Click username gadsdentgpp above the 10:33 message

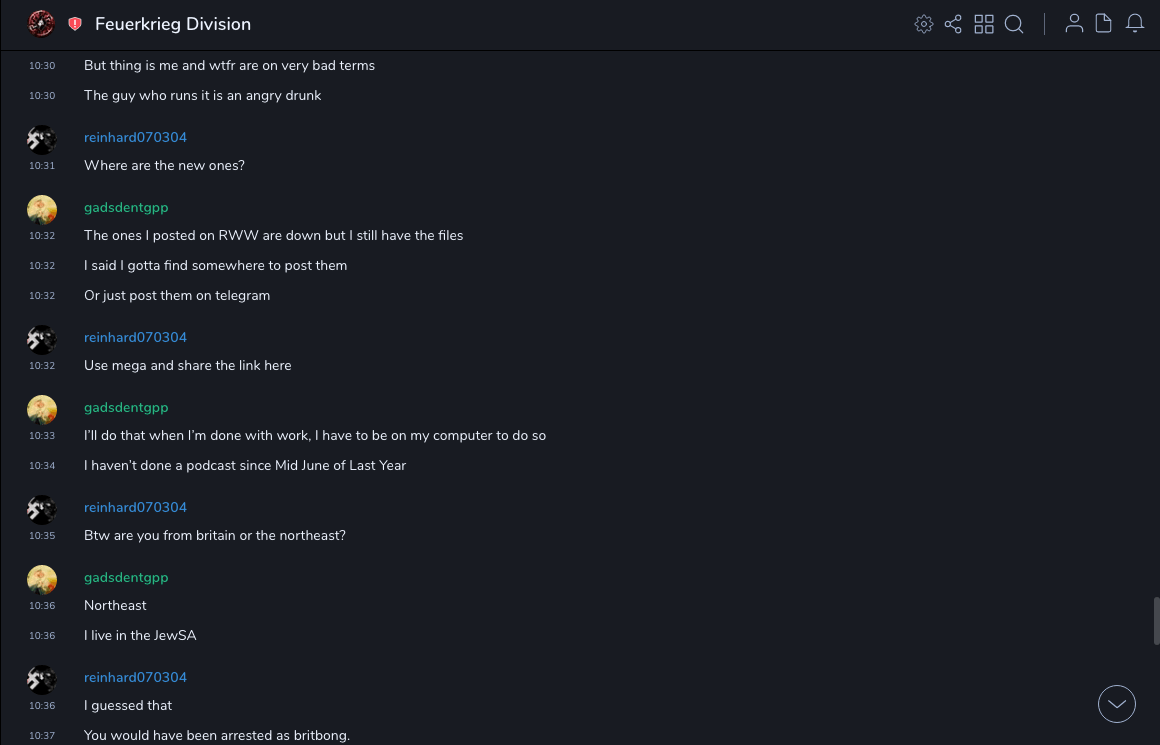(x=126, y=407)
